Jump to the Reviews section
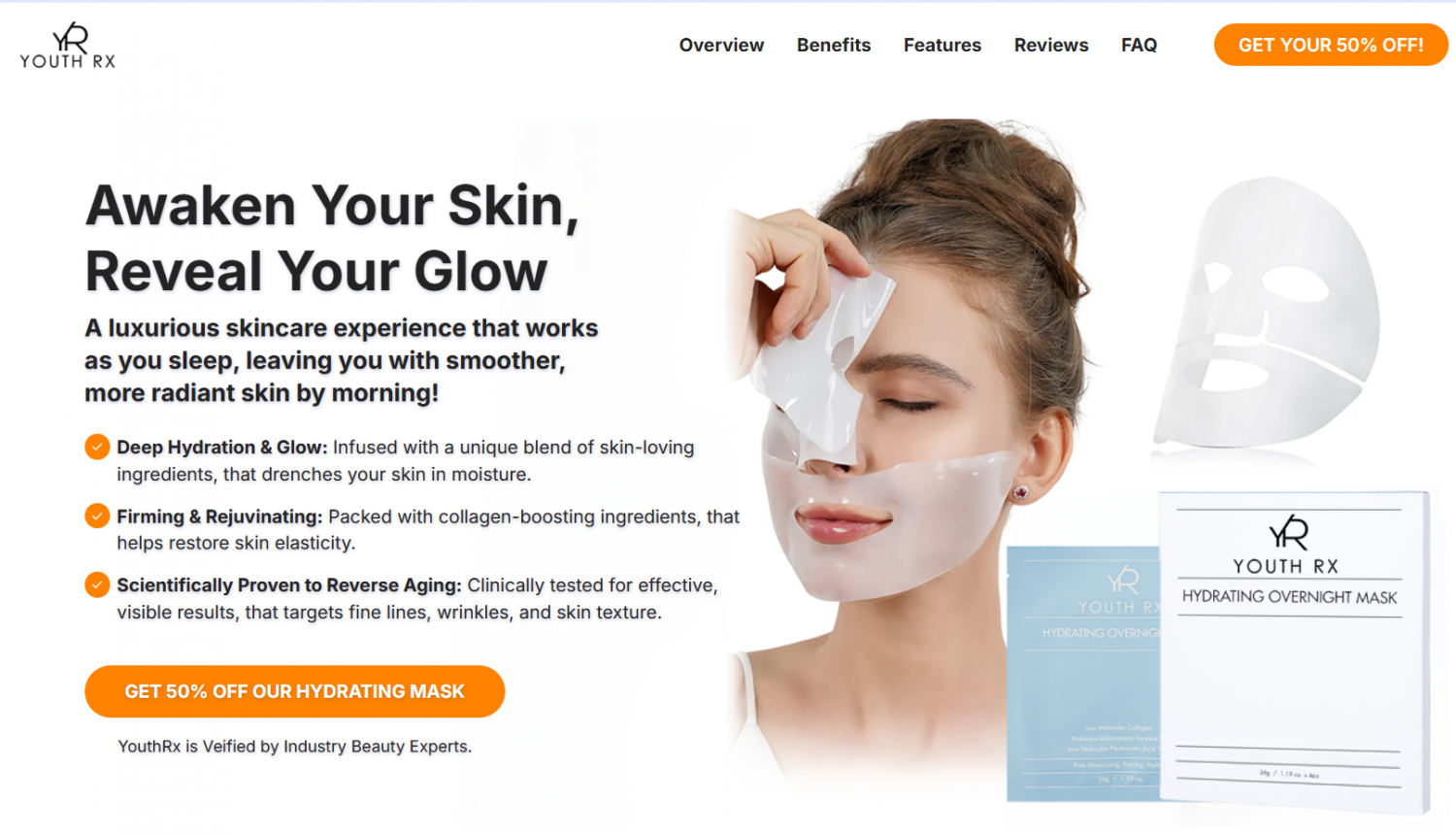1456x834 pixels. coord(1051,45)
